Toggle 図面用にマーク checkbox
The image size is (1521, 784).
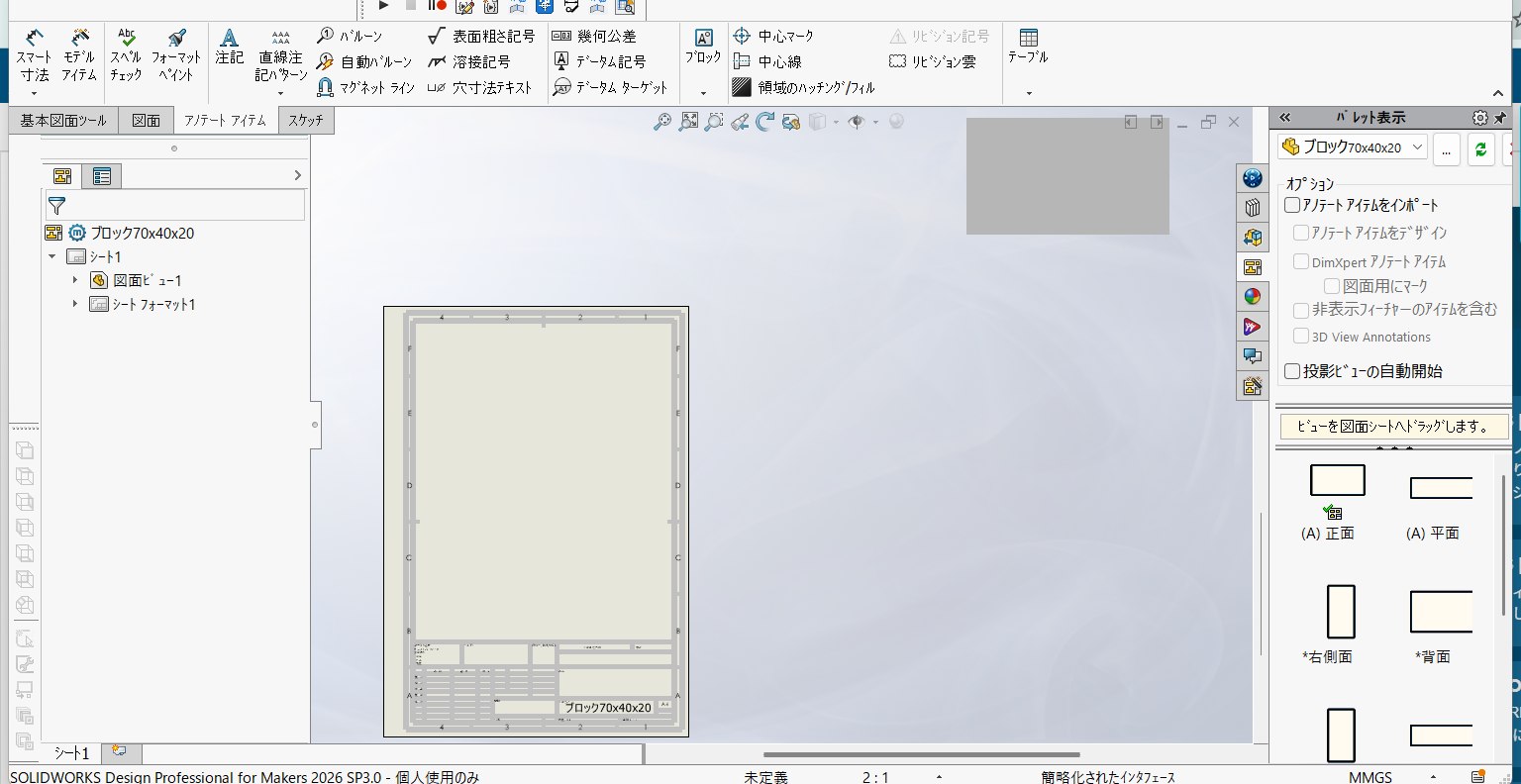pyautogui.click(x=1332, y=286)
